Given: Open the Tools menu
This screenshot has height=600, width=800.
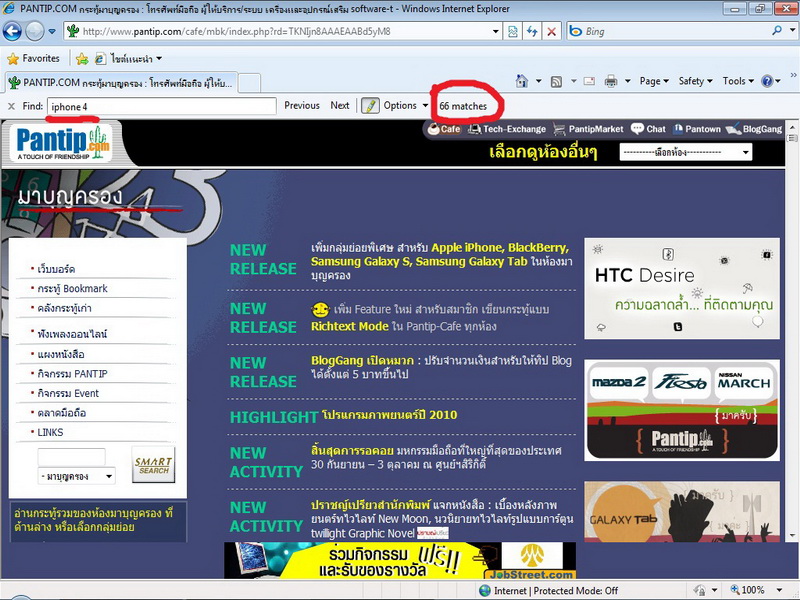Looking at the screenshot, I should (738, 81).
